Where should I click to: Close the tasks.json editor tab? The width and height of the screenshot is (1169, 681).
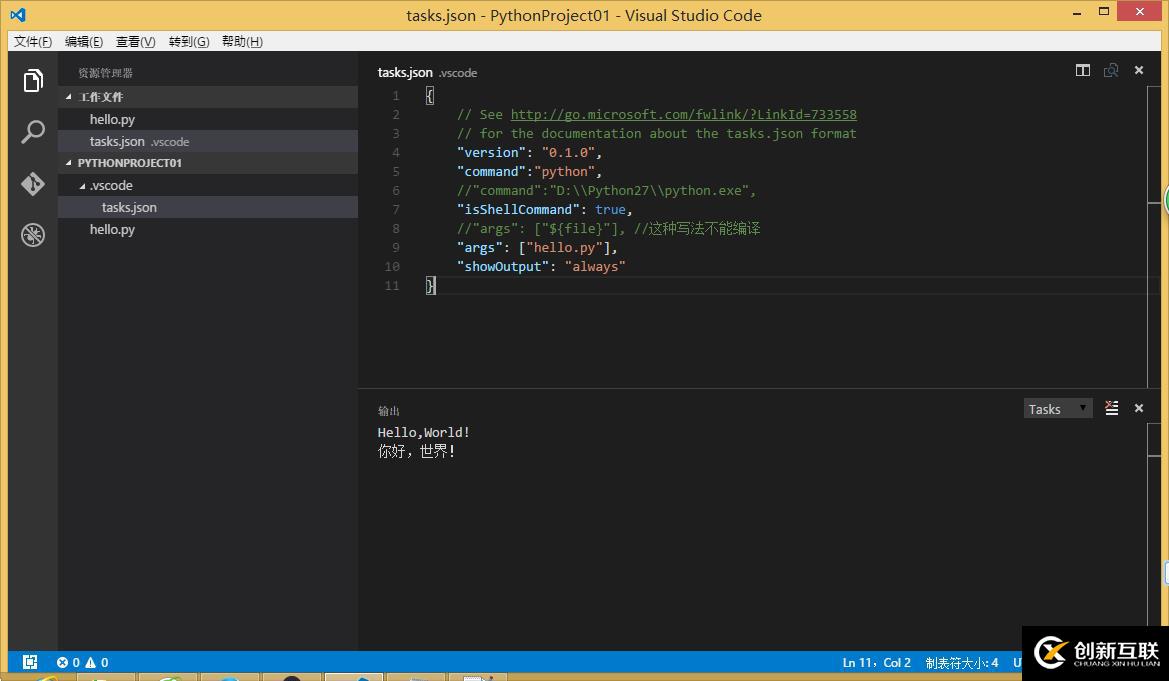[x=1139, y=71]
